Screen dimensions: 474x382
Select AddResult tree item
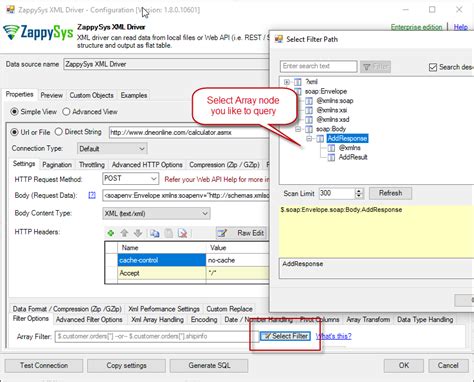pos(353,157)
